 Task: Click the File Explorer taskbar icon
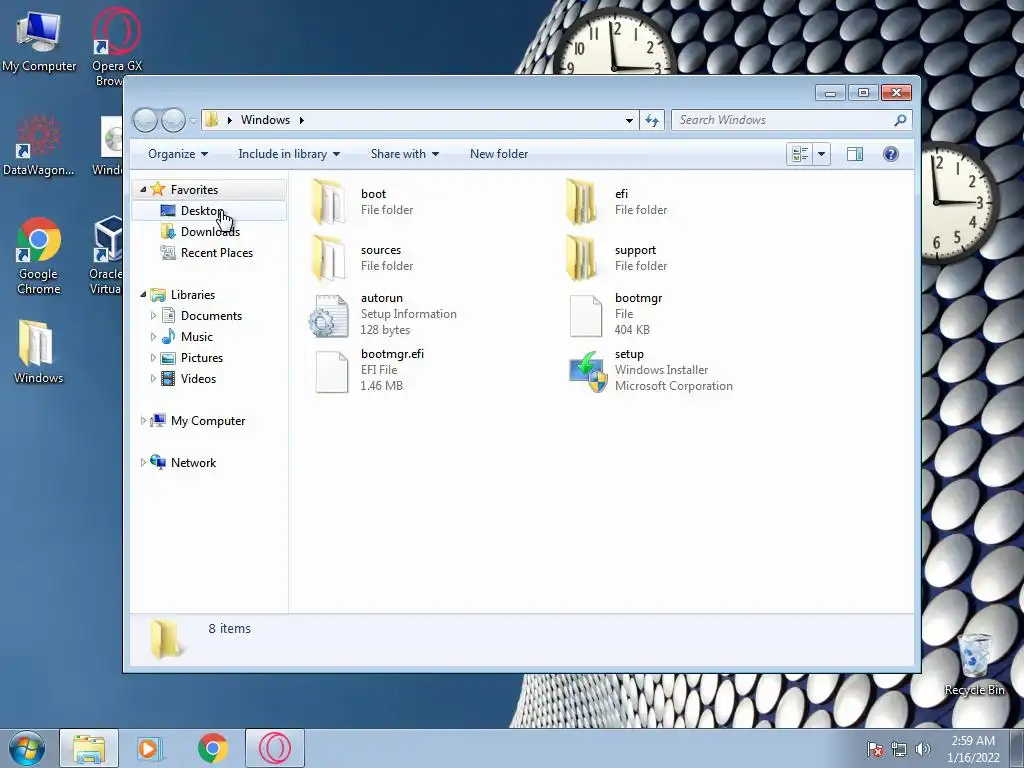(89, 748)
